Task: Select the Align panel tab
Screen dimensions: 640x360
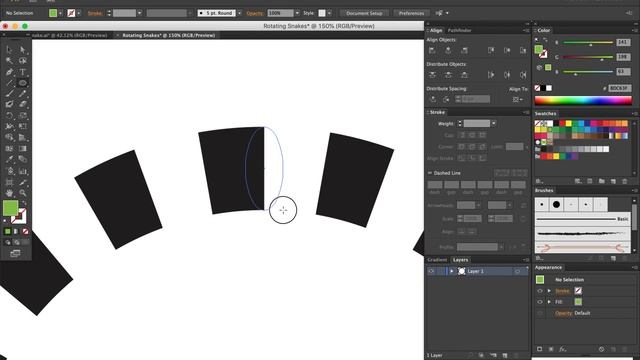Action: coord(436,30)
